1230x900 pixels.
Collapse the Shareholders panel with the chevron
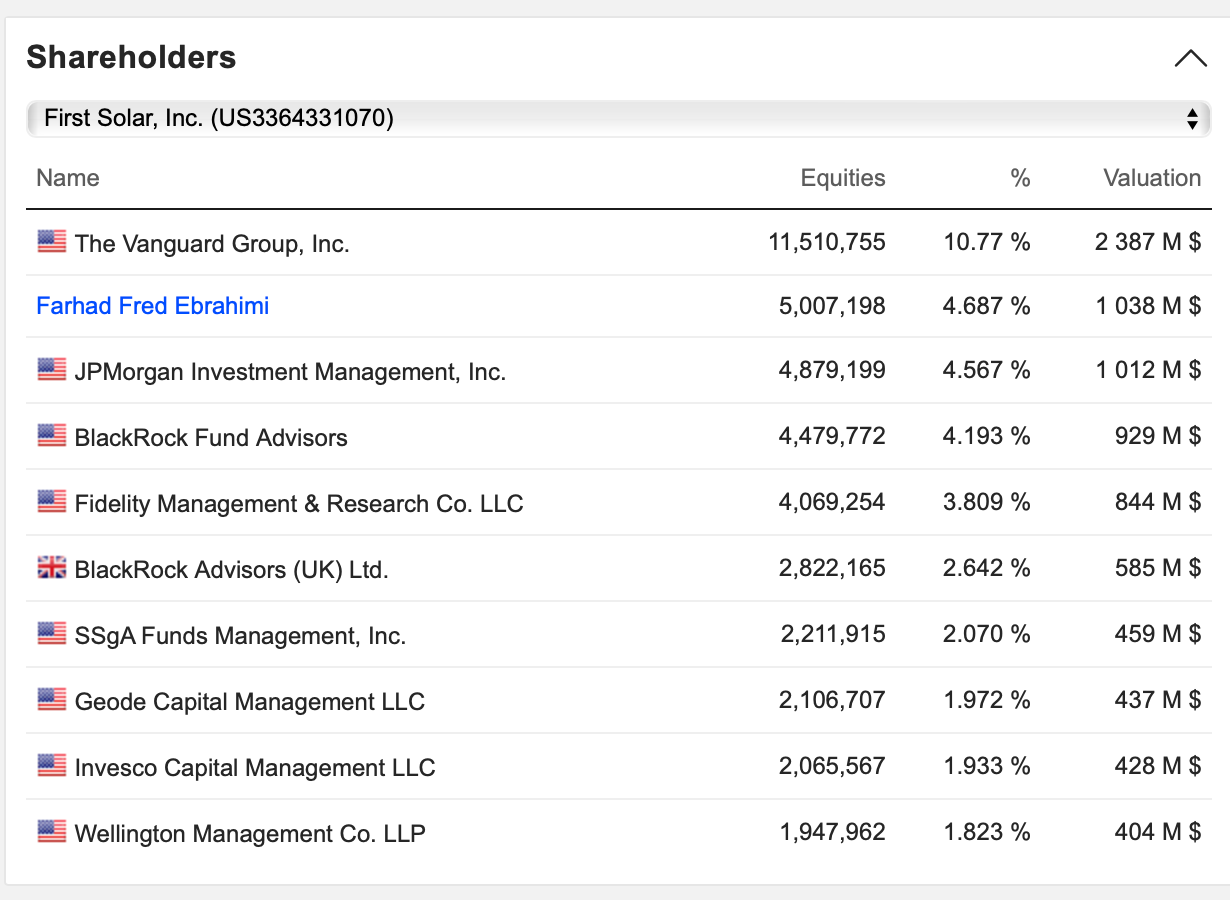pyautogui.click(x=1190, y=58)
